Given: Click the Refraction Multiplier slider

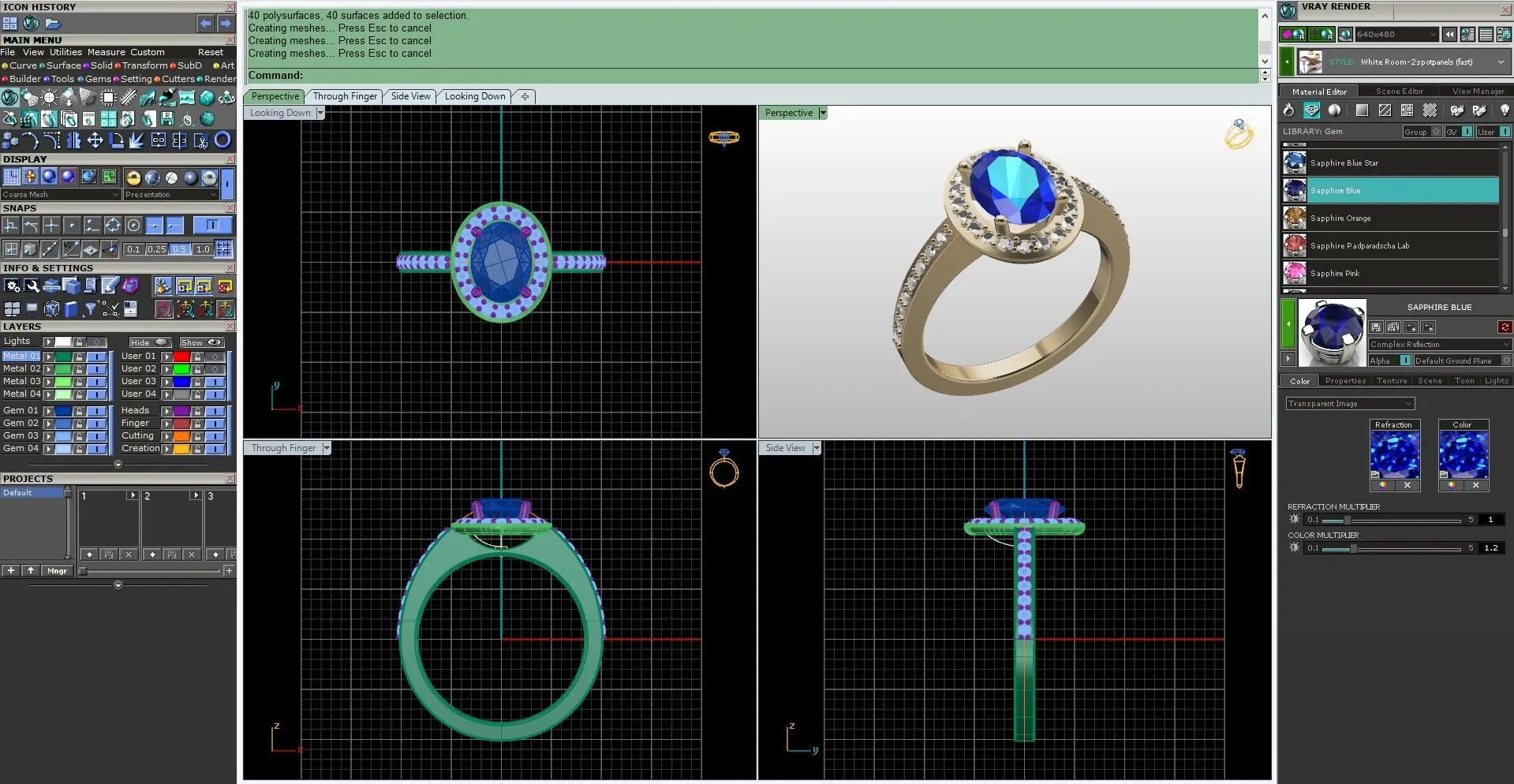Looking at the screenshot, I should (x=1392, y=520).
